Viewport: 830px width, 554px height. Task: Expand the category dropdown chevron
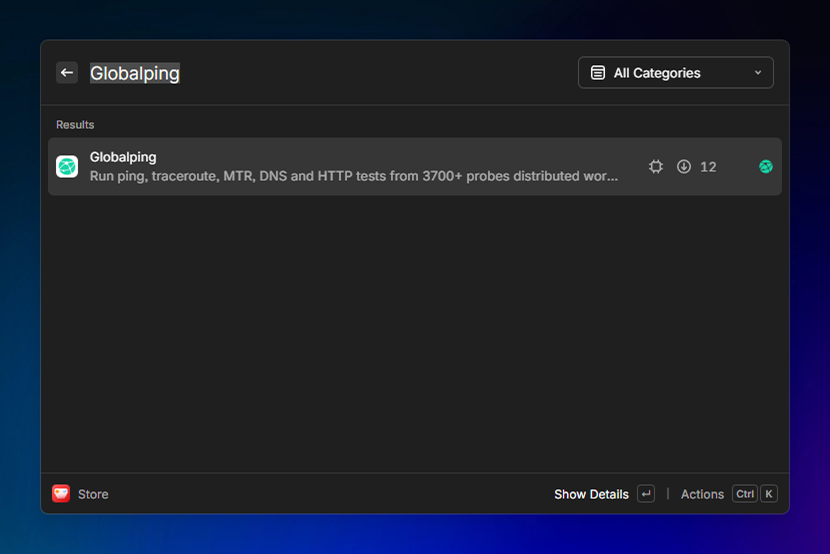coord(758,72)
